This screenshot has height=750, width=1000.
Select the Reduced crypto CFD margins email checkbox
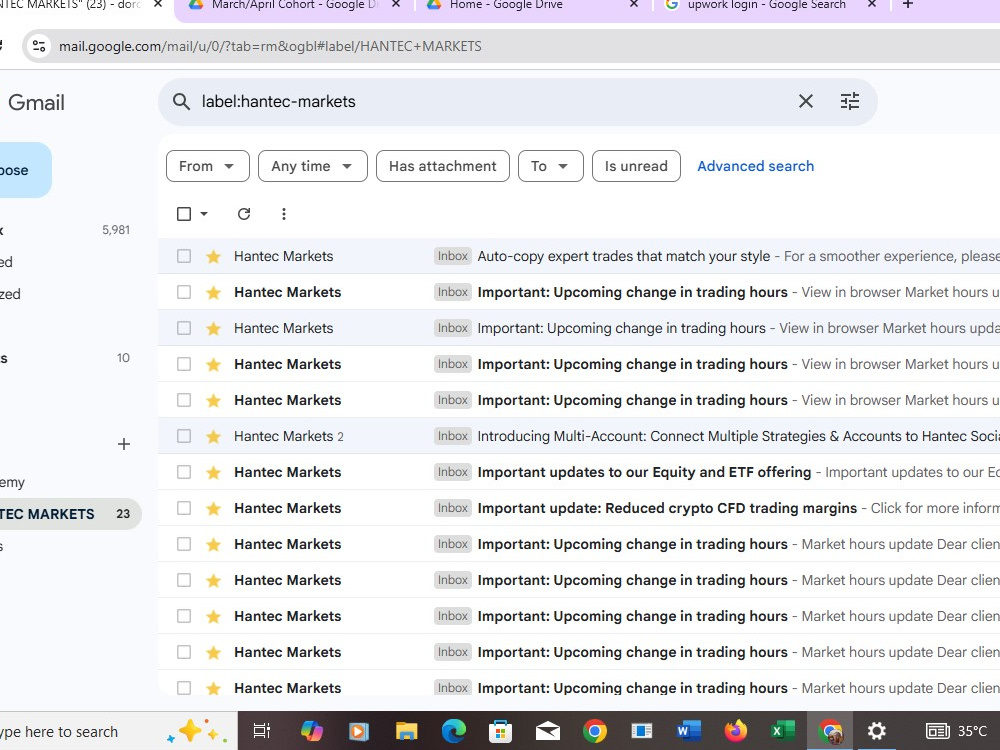pyautogui.click(x=184, y=508)
